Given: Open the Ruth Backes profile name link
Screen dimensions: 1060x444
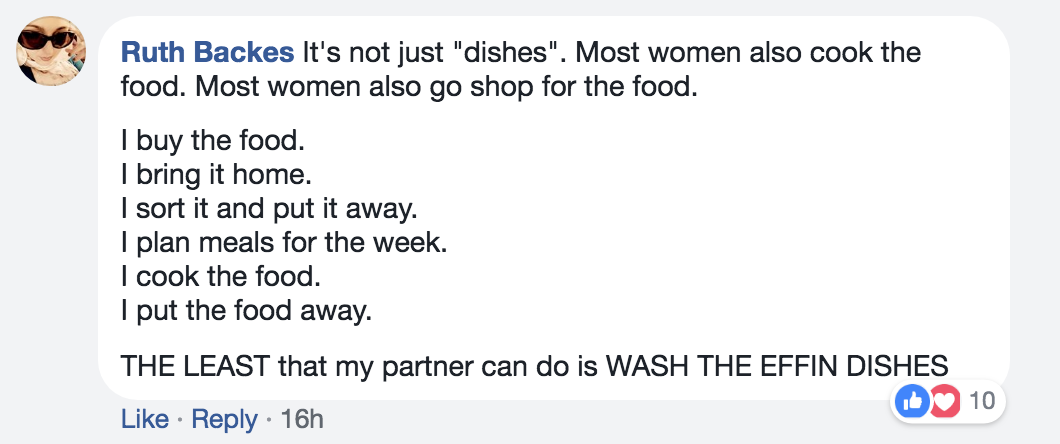Looking at the screenshot, I should pyautogui.click(x=208, y=52).
